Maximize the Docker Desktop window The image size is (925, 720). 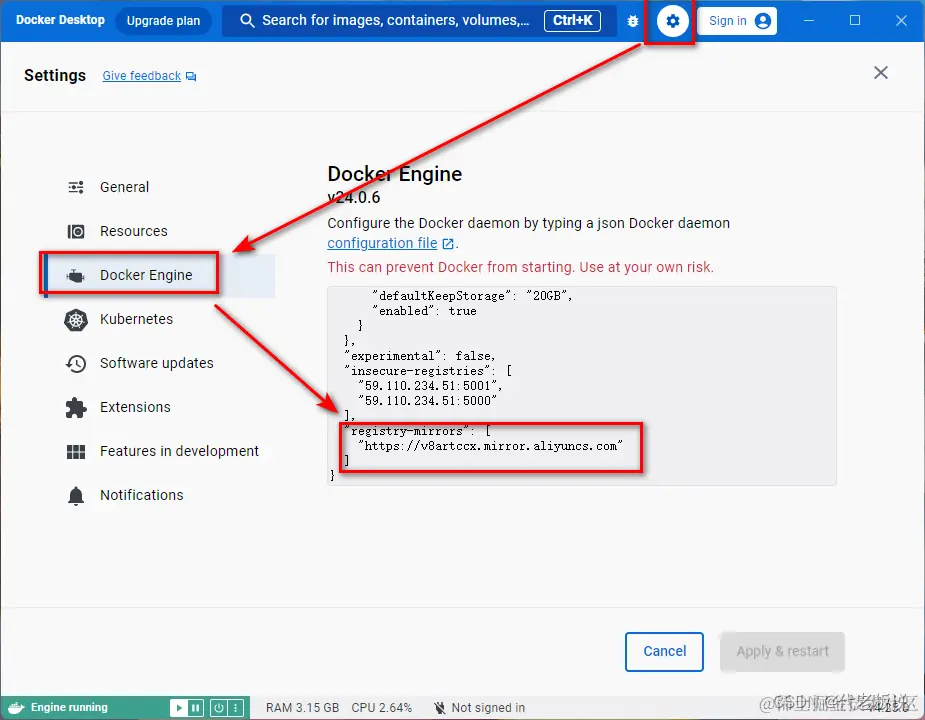click(855, 21)
